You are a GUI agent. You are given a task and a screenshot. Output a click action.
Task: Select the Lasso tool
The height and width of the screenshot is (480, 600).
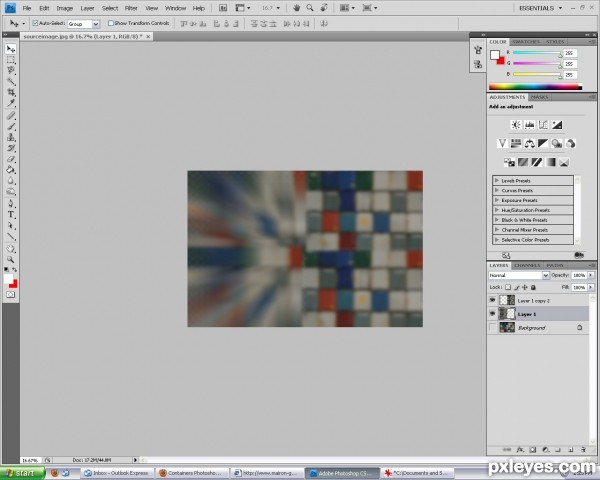pos(11,70)
